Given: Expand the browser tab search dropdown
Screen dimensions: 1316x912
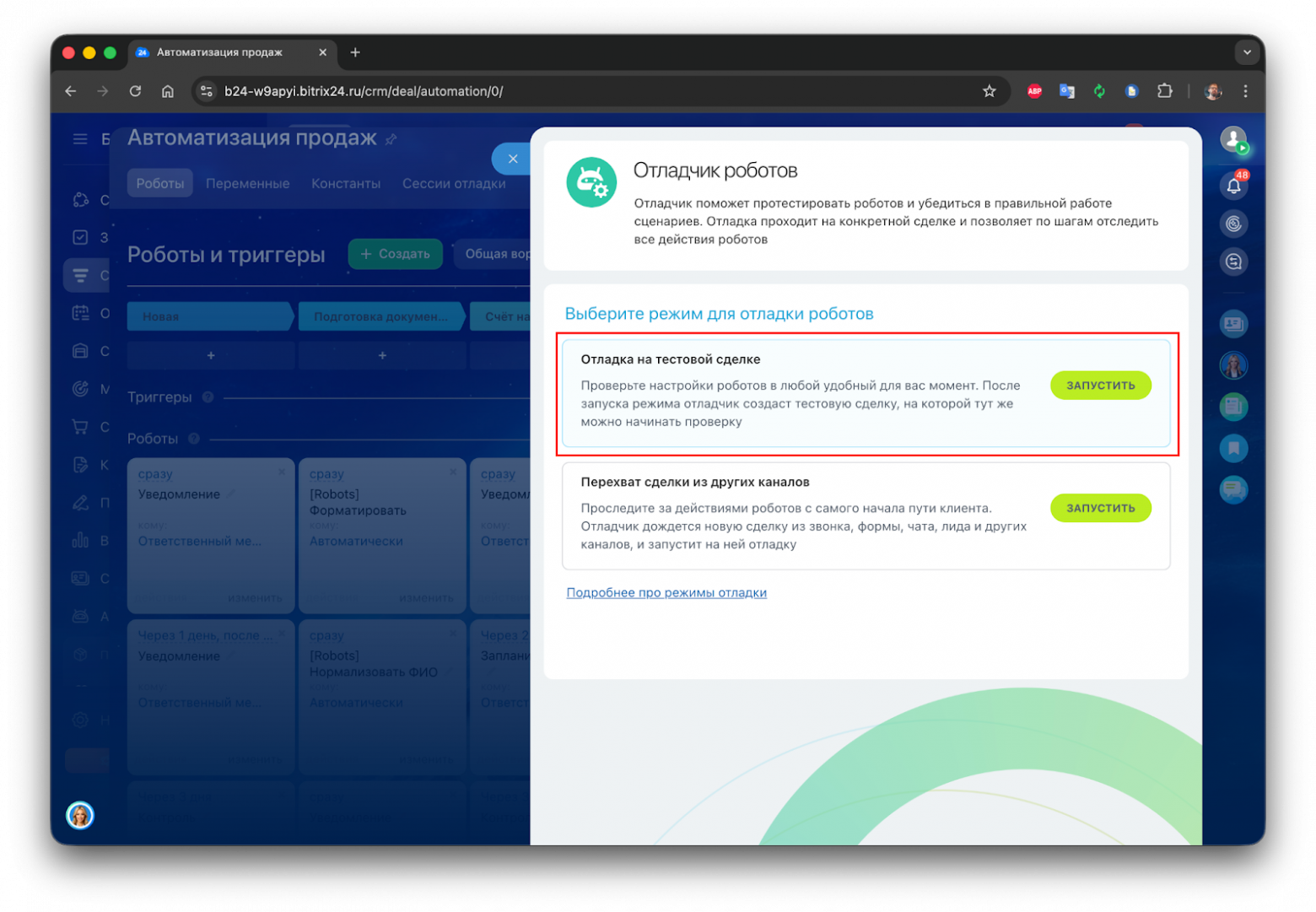Looking at the screenshot, I should coord(1247,52).
